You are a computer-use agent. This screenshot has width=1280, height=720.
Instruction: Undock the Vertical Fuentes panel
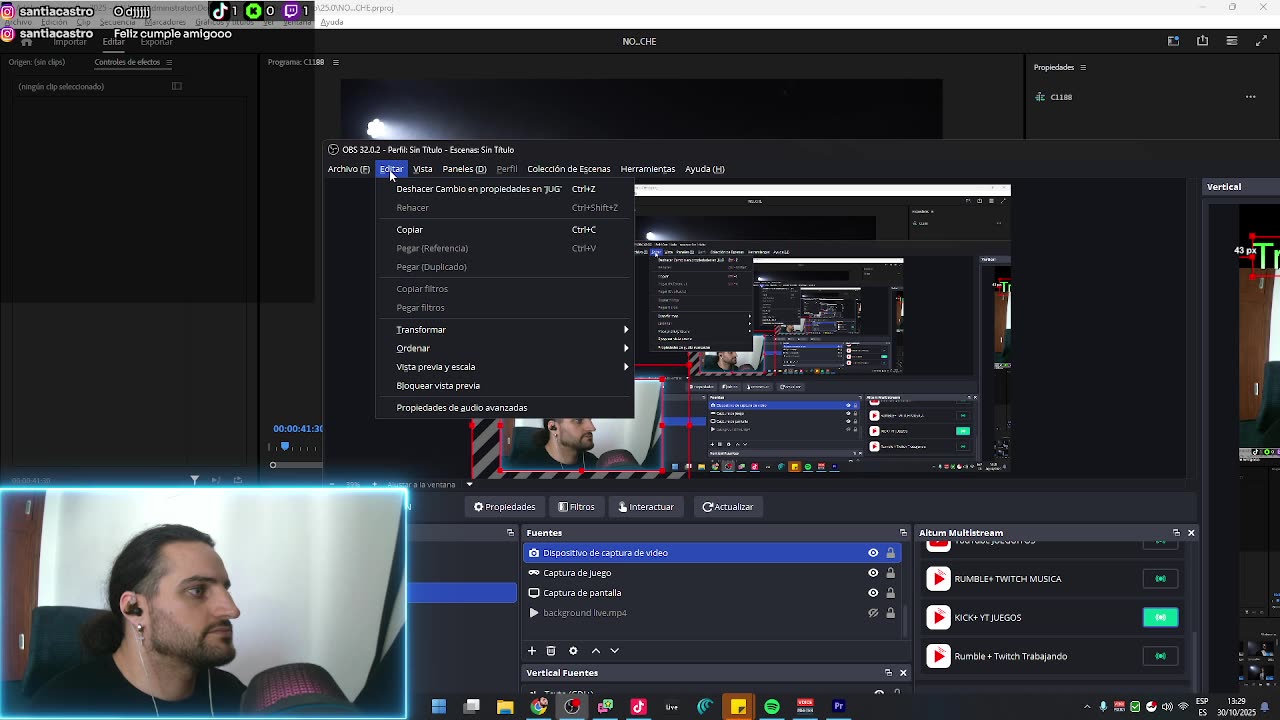[x=888, y=673]
